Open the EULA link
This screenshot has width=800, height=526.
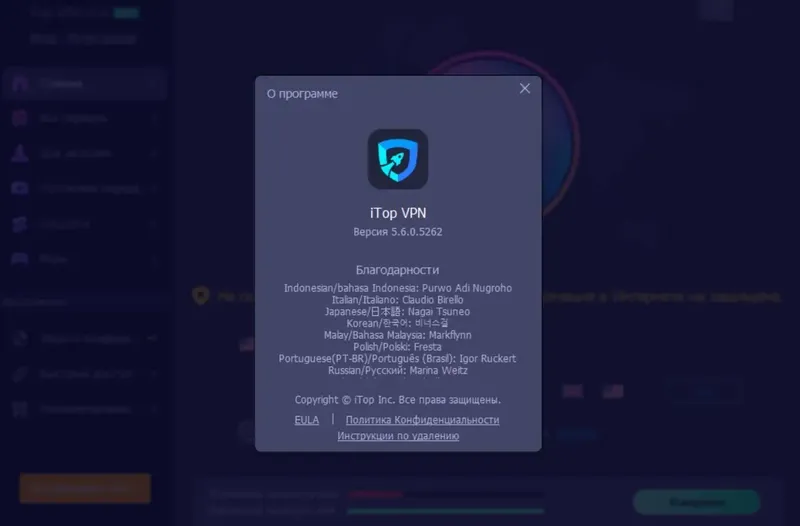[307, 420]
